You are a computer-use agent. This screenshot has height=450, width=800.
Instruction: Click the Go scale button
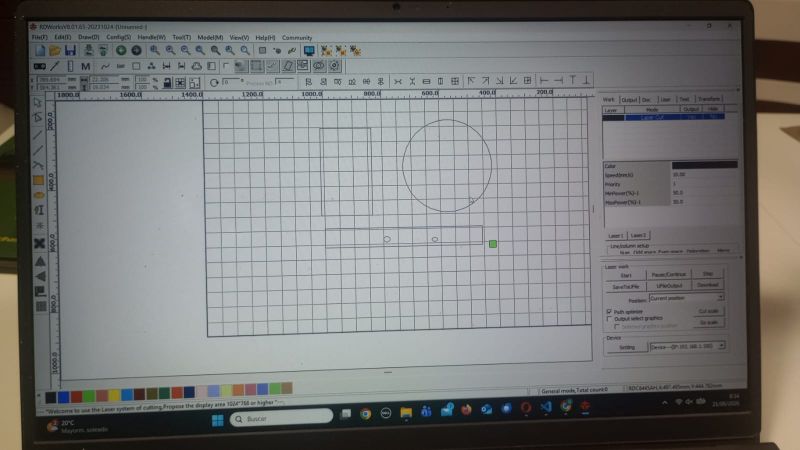pos(709,322)
